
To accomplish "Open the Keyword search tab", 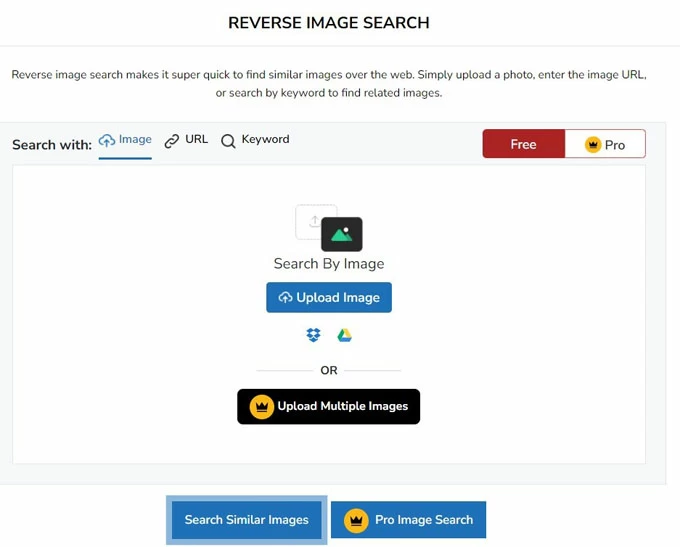I will click(x=265, y=140).
